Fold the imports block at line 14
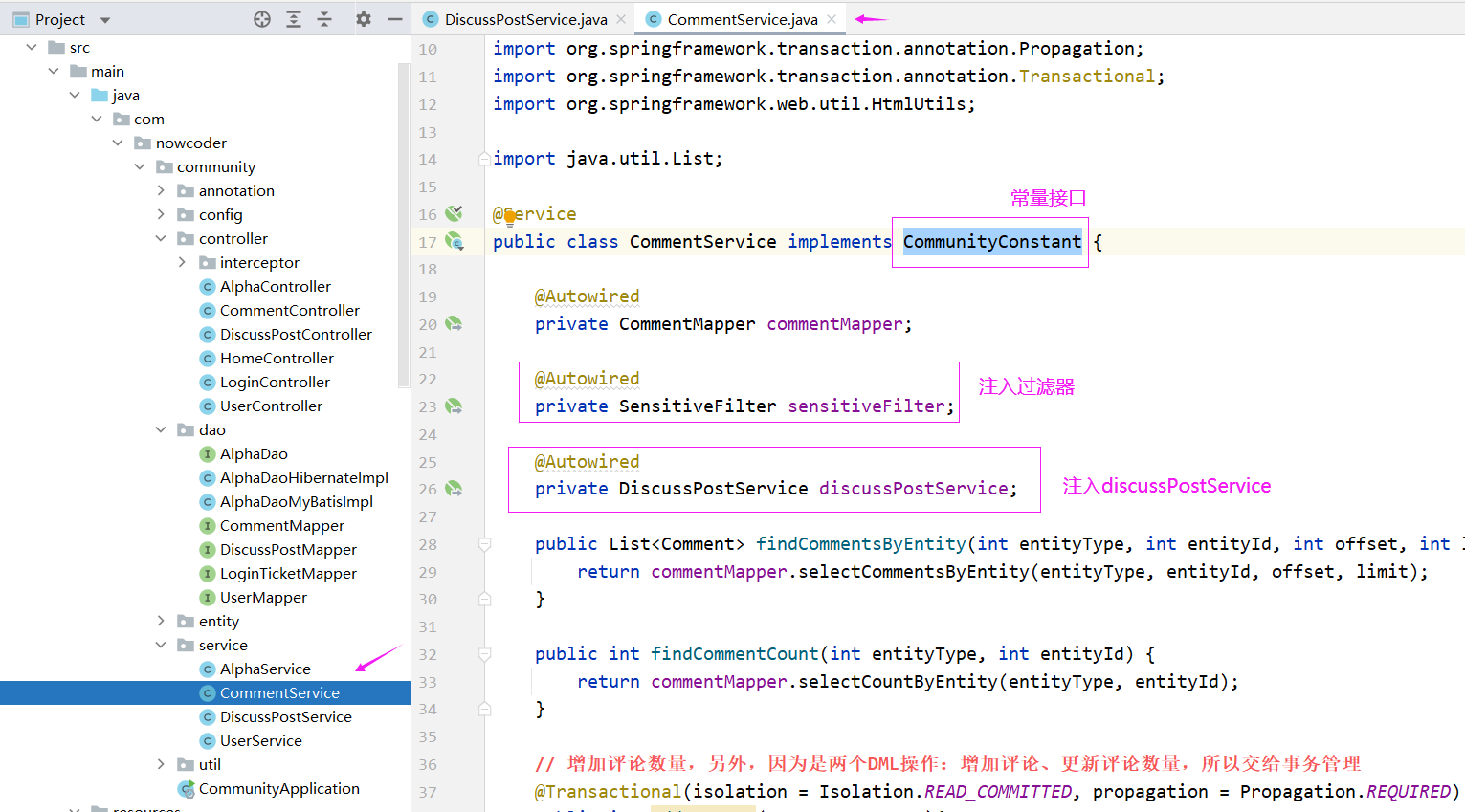 [x=484, y=159]
